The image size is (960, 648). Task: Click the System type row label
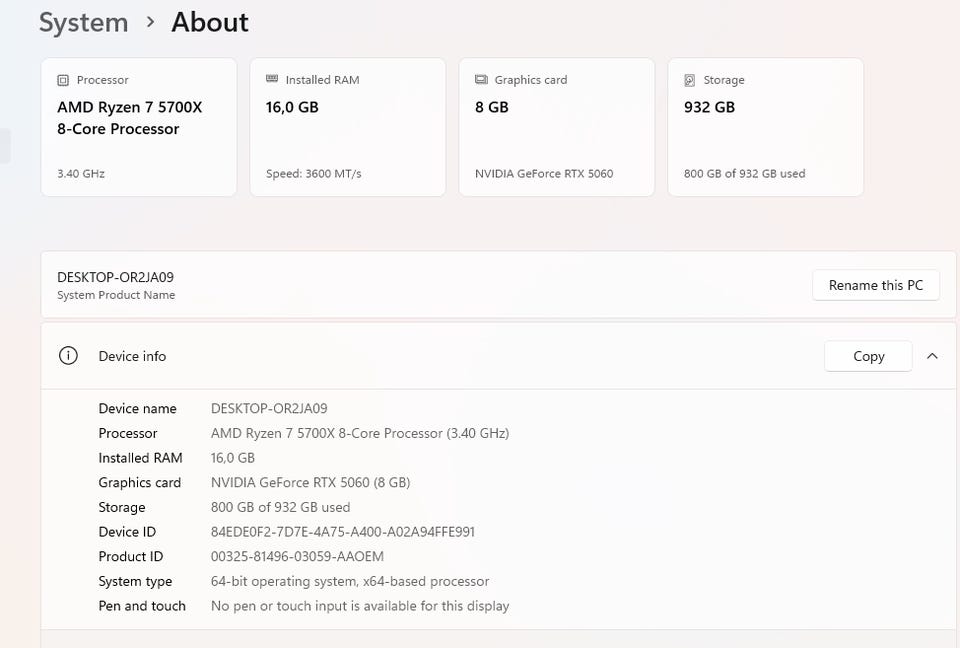pyautogui.click(x=135, y=581)
